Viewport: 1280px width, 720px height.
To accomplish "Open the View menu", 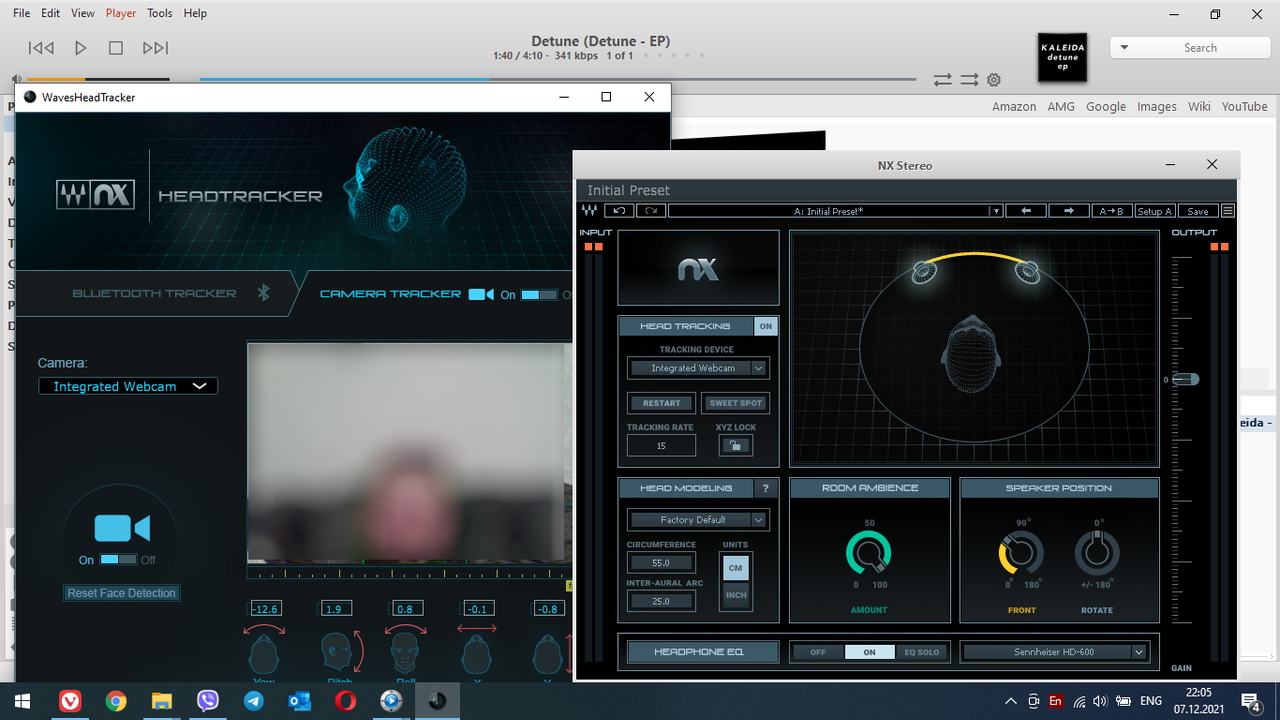I will (83, 13).
